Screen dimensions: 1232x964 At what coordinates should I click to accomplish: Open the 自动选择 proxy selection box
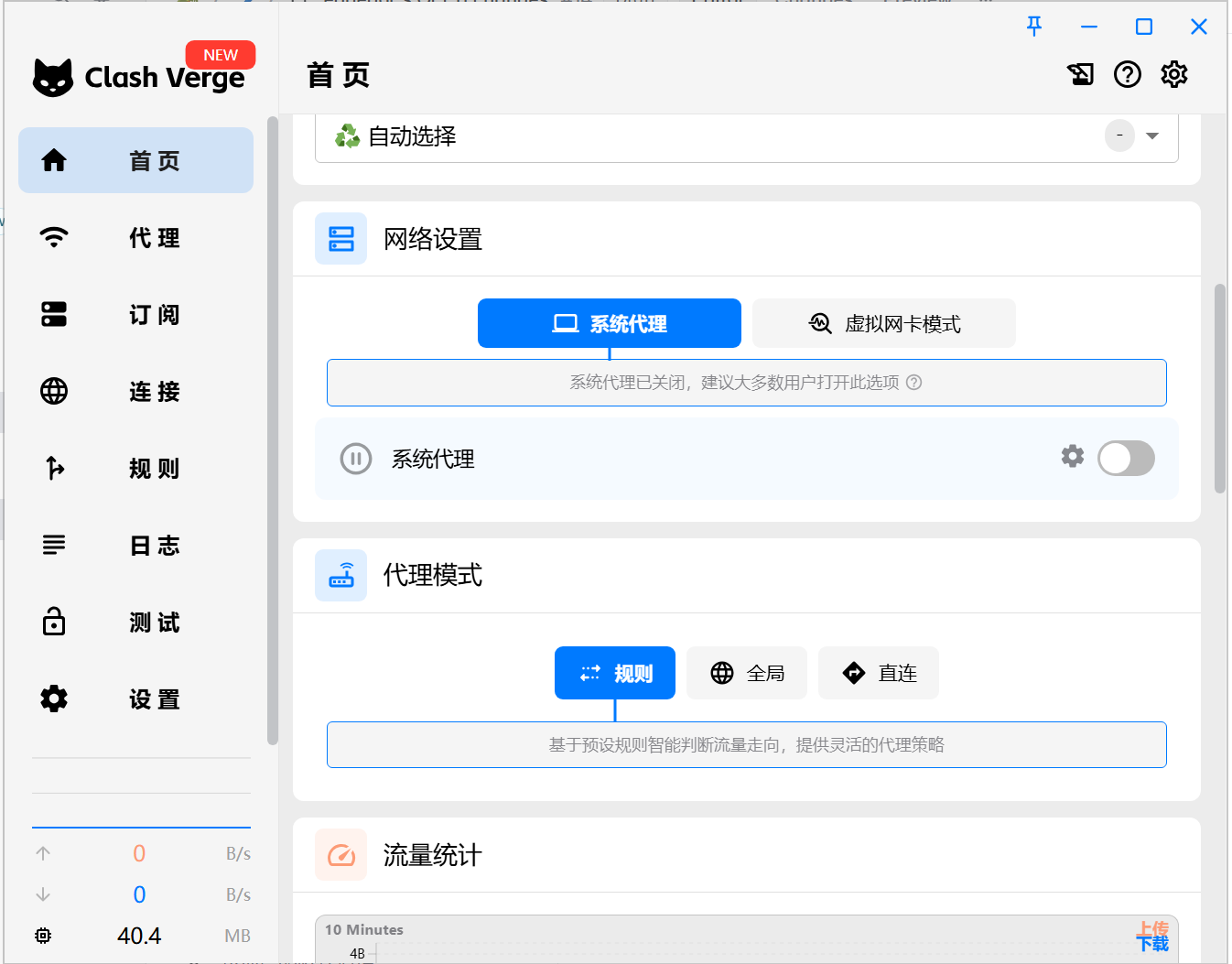[714, 136]
